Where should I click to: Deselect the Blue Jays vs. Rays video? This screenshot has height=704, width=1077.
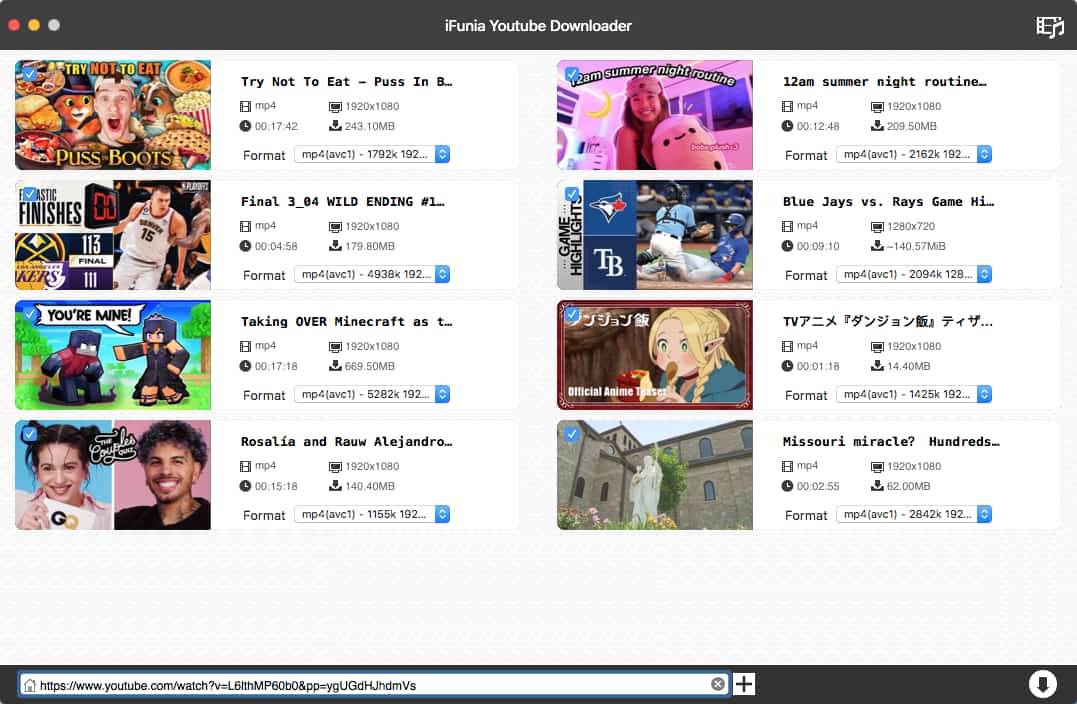click(572, 194)
